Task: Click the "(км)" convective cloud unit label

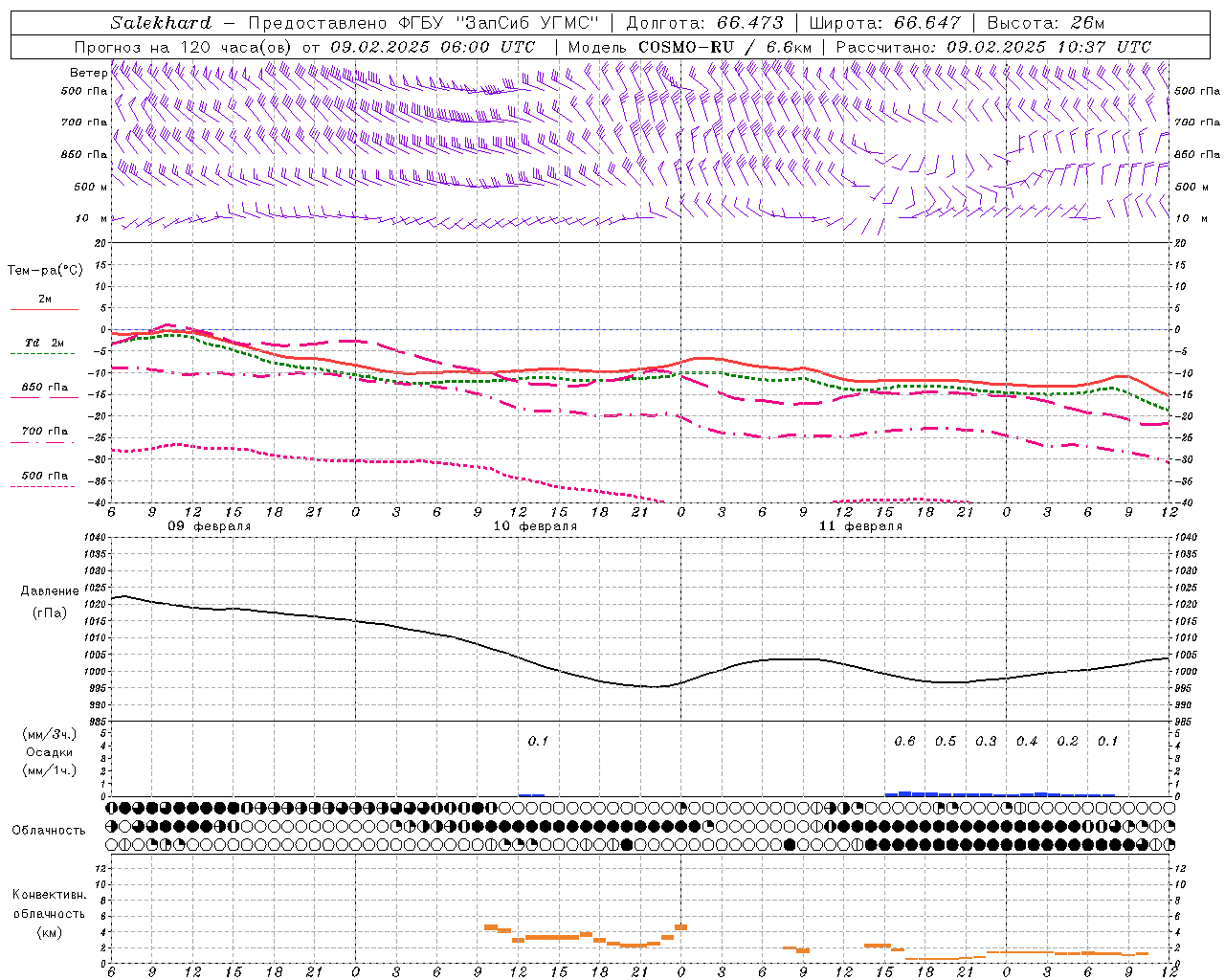Action: click(x=50, y=932)
